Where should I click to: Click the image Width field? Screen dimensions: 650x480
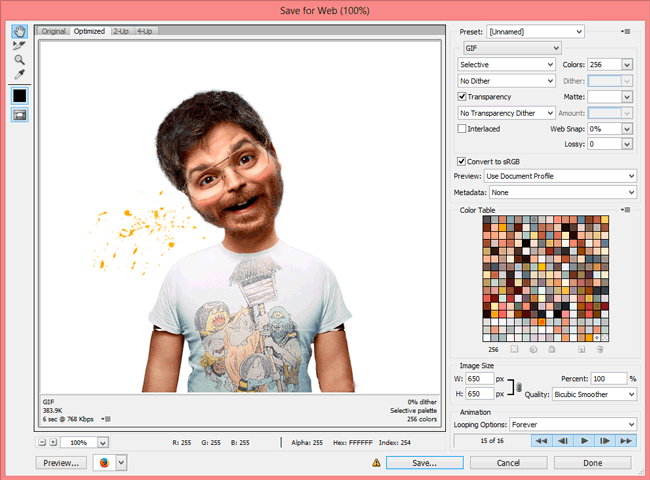click(480, 378)
